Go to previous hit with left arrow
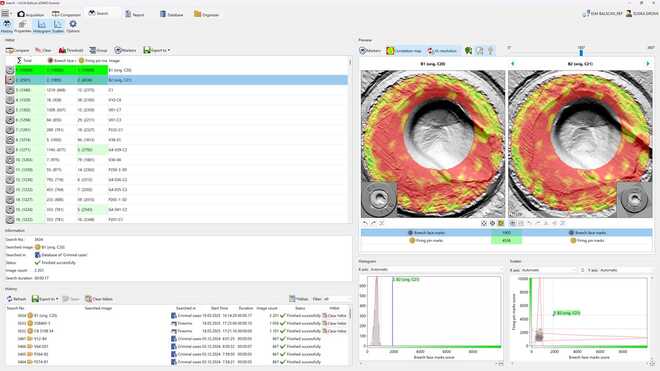Screen dimensions: 660x371 [513, 64]
